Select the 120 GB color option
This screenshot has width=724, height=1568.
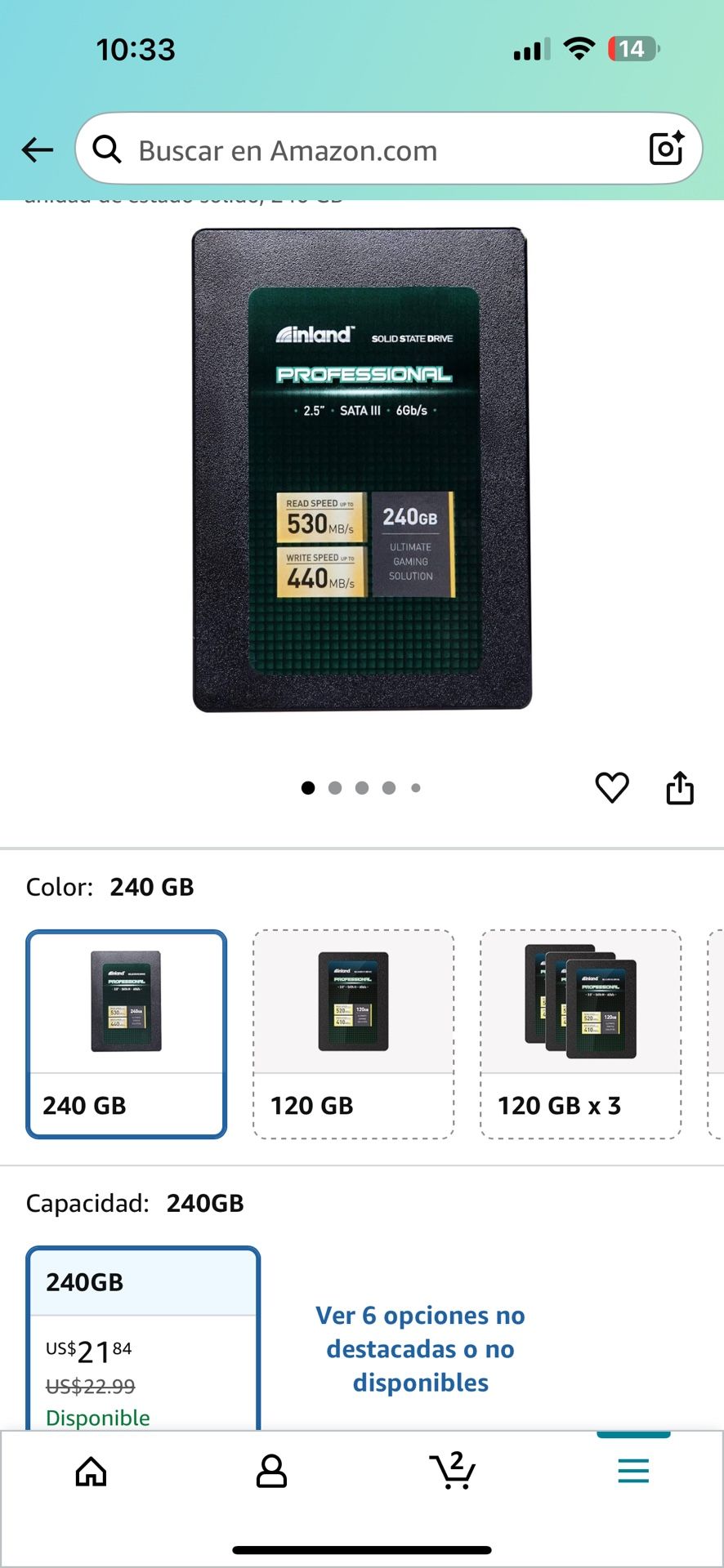point(354,1034)
